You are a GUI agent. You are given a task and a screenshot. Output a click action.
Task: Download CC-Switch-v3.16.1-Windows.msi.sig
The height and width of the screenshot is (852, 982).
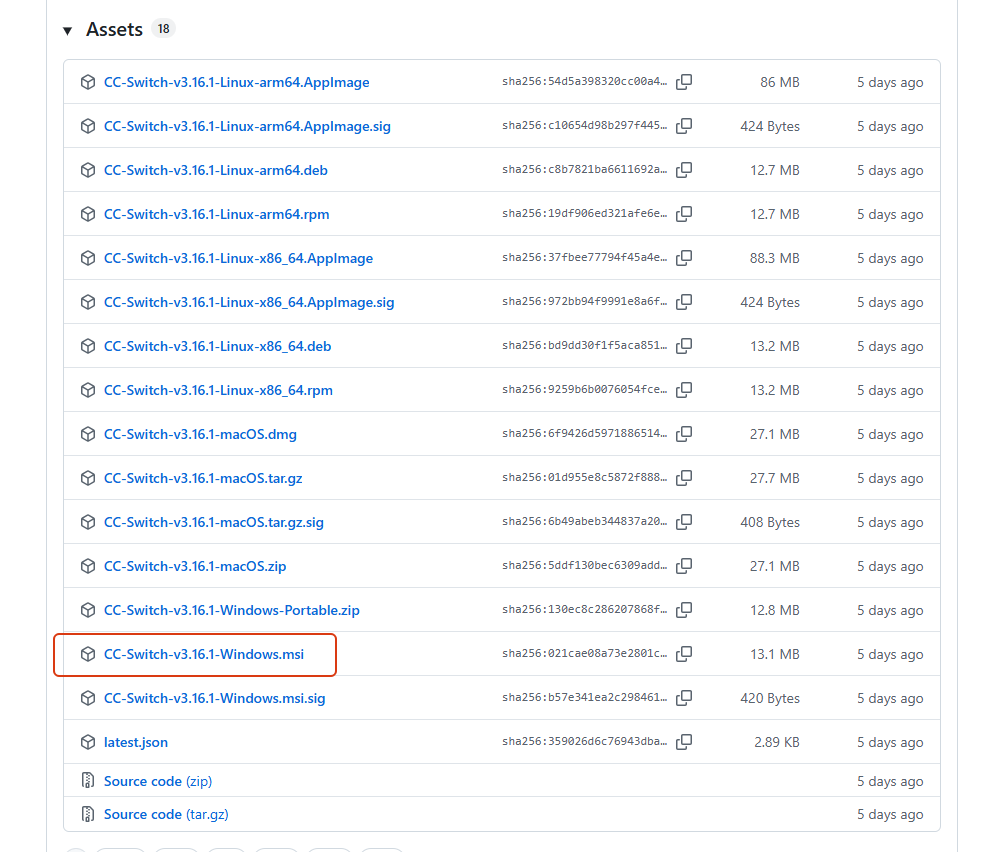coord(214,699)
